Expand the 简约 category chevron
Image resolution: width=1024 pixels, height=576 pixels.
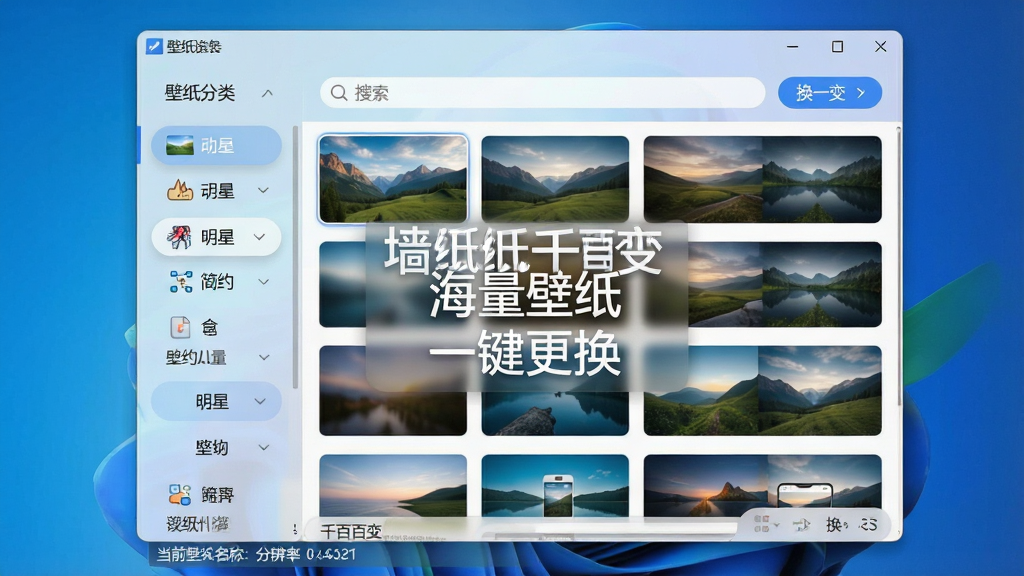click(264, 282)
